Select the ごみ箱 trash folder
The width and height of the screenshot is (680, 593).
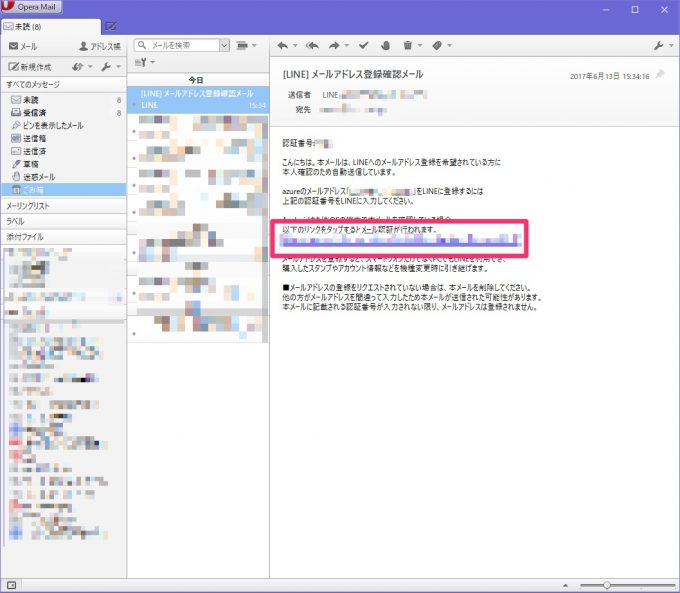coord(64,190)
